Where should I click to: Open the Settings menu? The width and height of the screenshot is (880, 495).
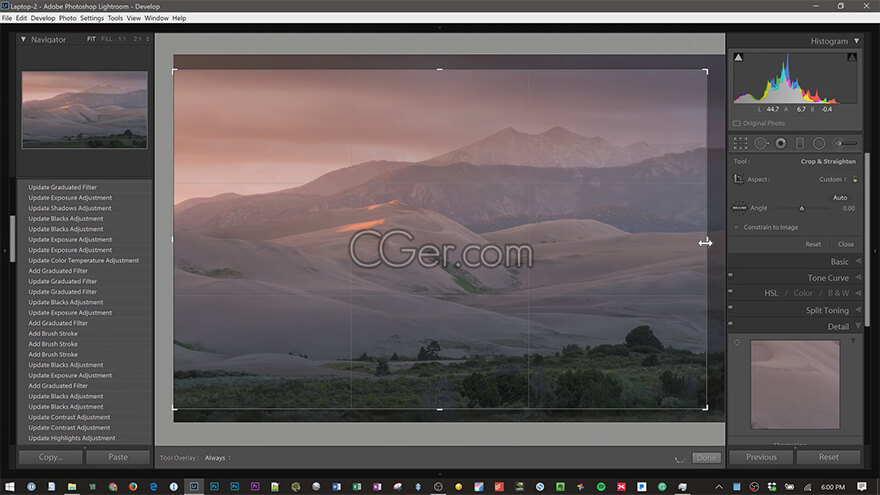pos(92,18)
